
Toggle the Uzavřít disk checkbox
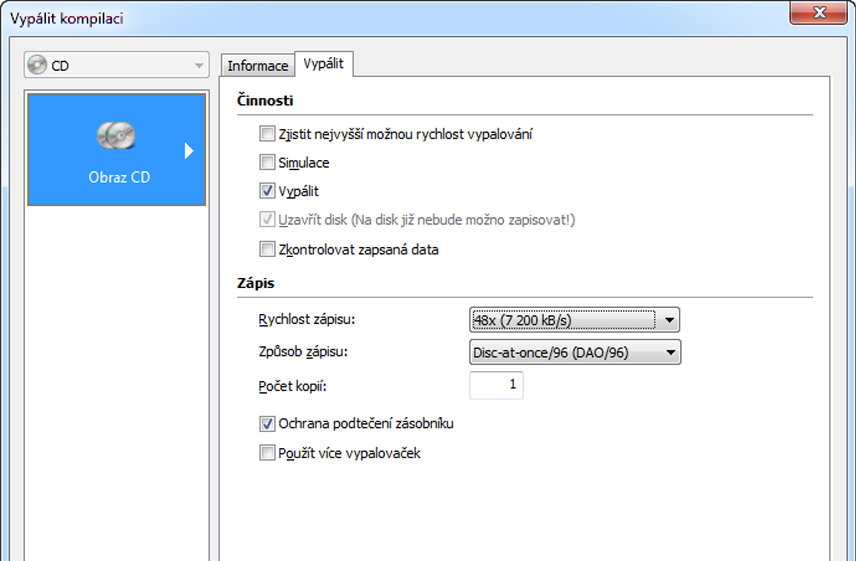(x=267, y=220)
